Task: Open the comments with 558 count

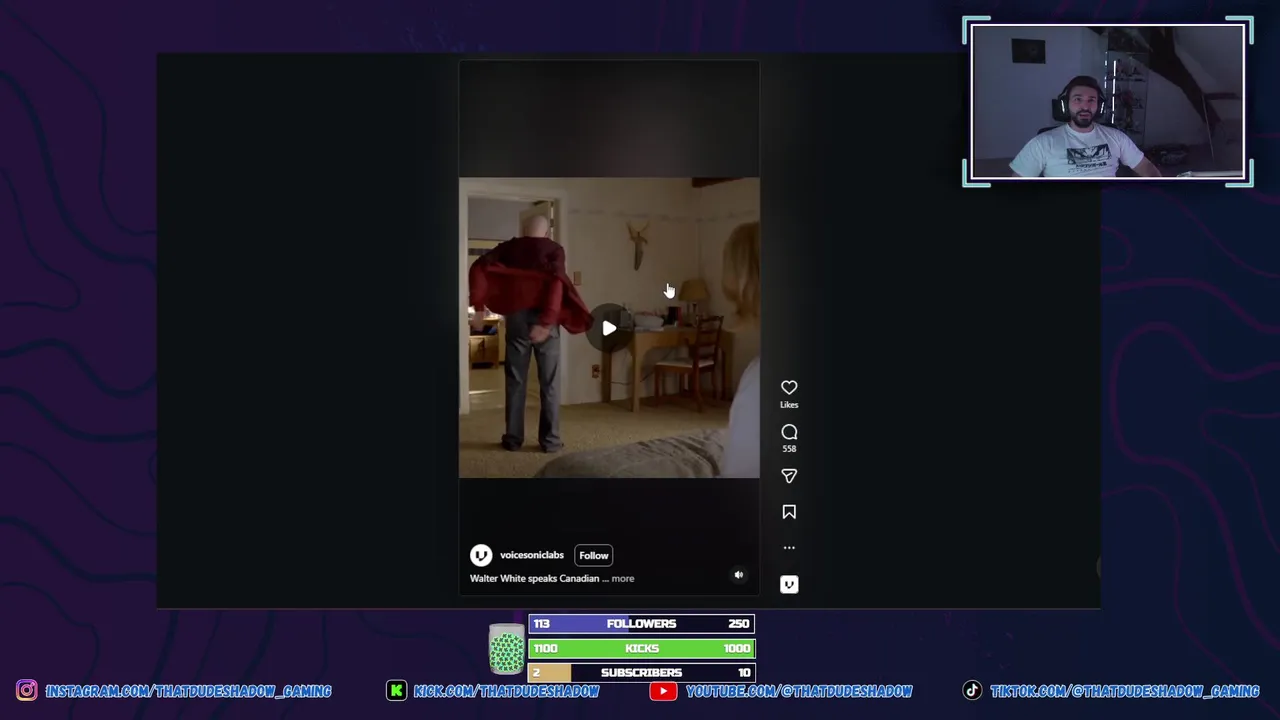Action: (789, 432)
